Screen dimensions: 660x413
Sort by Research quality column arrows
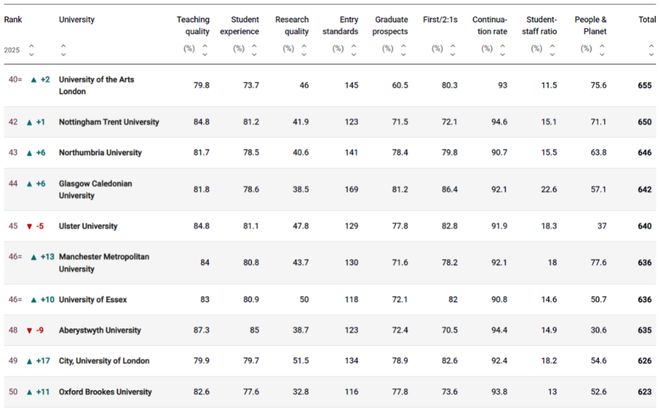coord(304,50)
